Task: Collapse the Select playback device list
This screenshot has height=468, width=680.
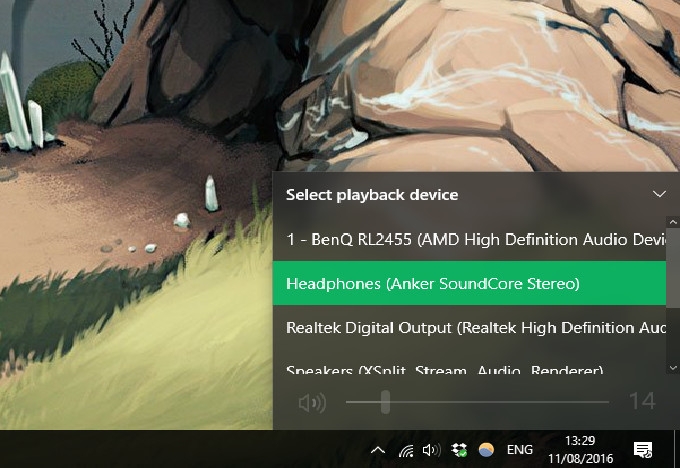Action: [659, 194]
